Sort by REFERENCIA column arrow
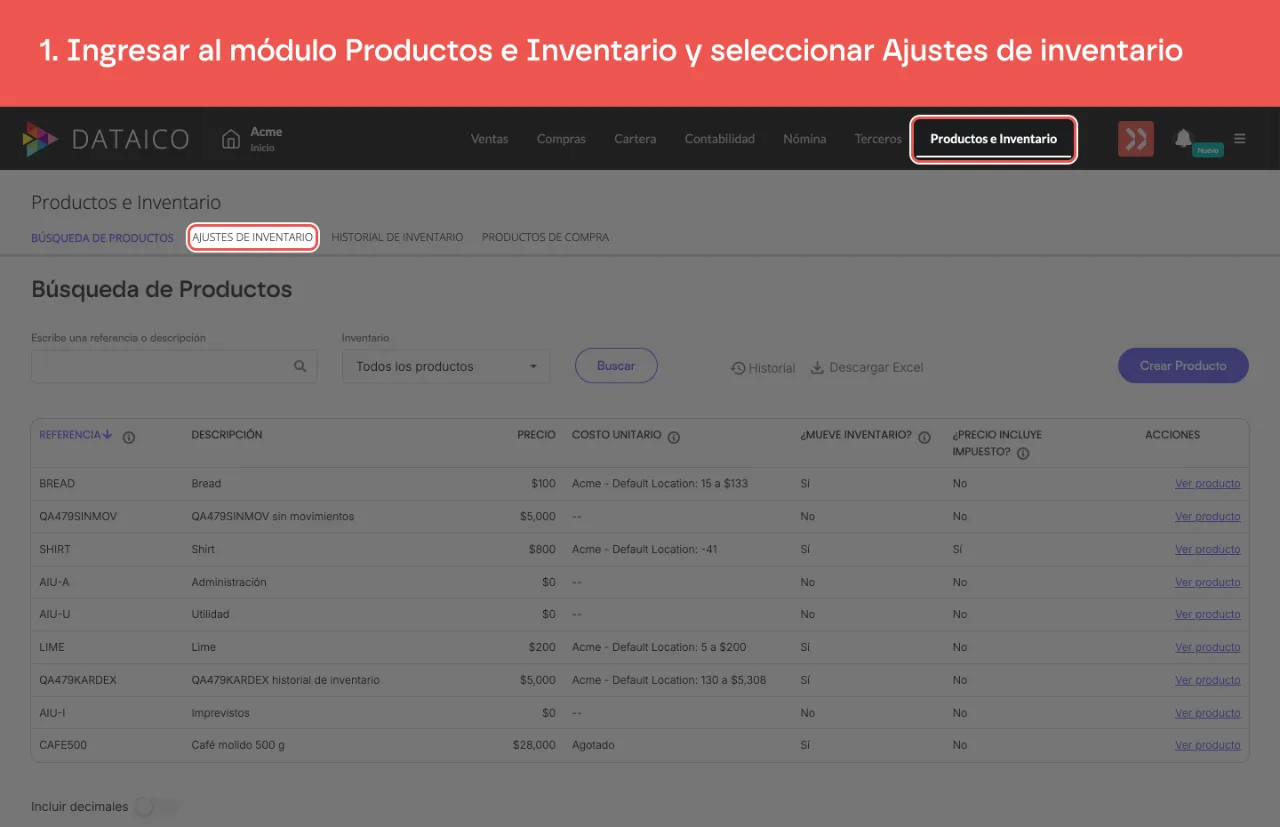This screenshot has width=1280, height=827. pos(108,435)
